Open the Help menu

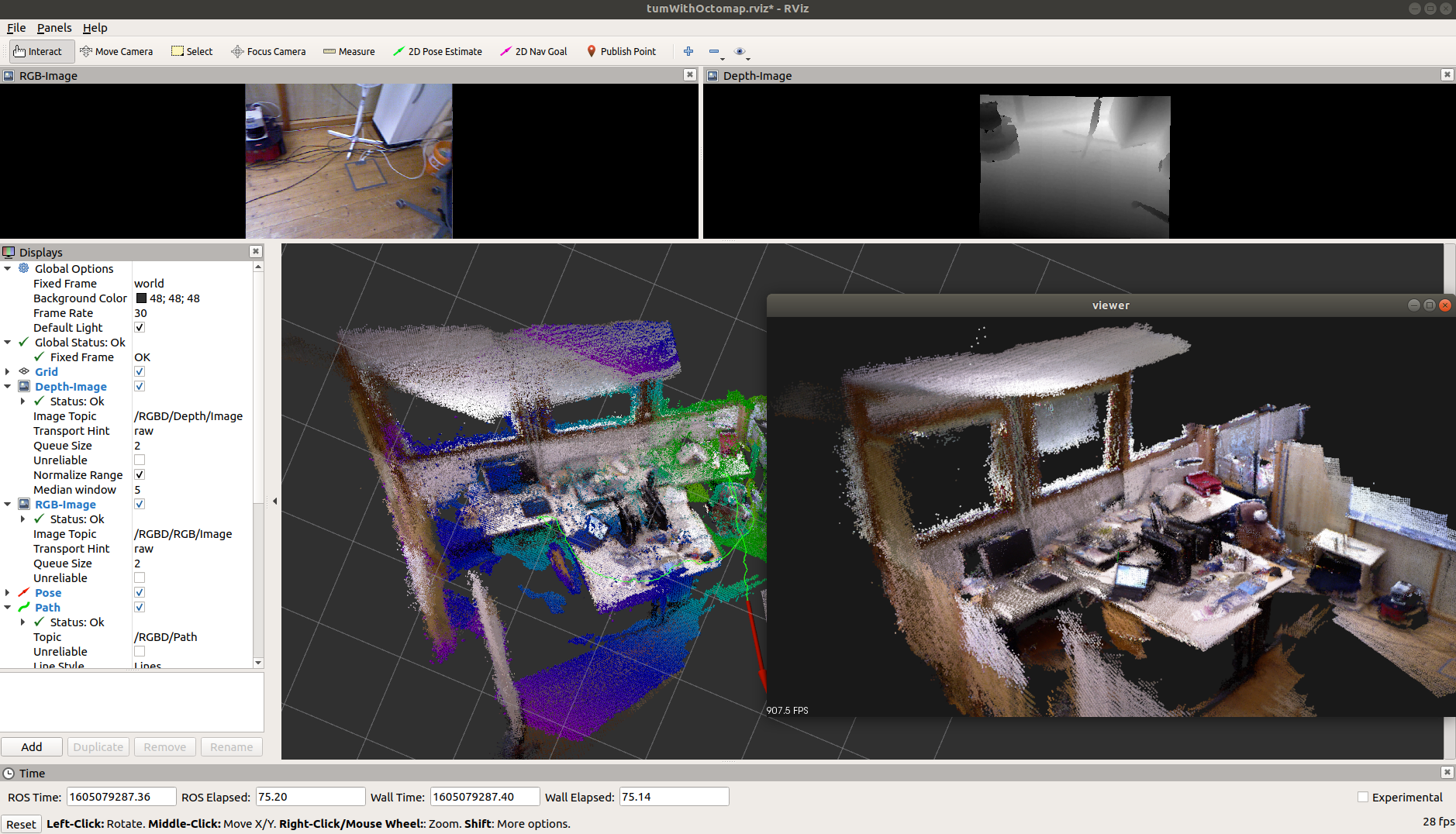(95, 28)
